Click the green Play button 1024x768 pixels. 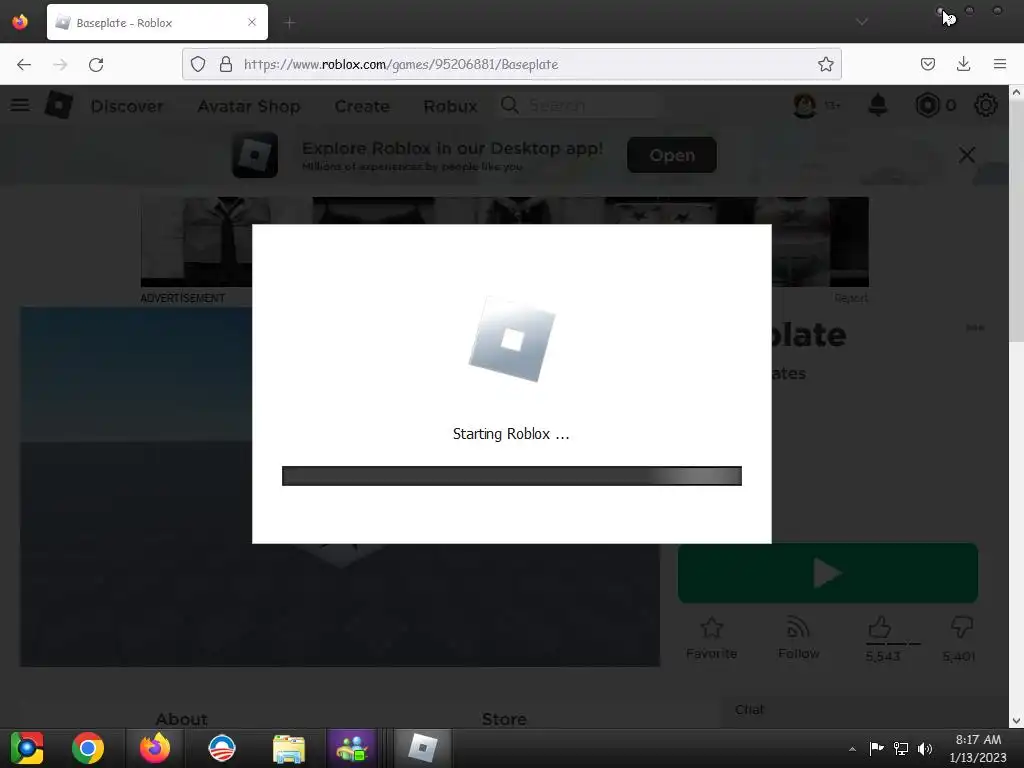(827, 573)
